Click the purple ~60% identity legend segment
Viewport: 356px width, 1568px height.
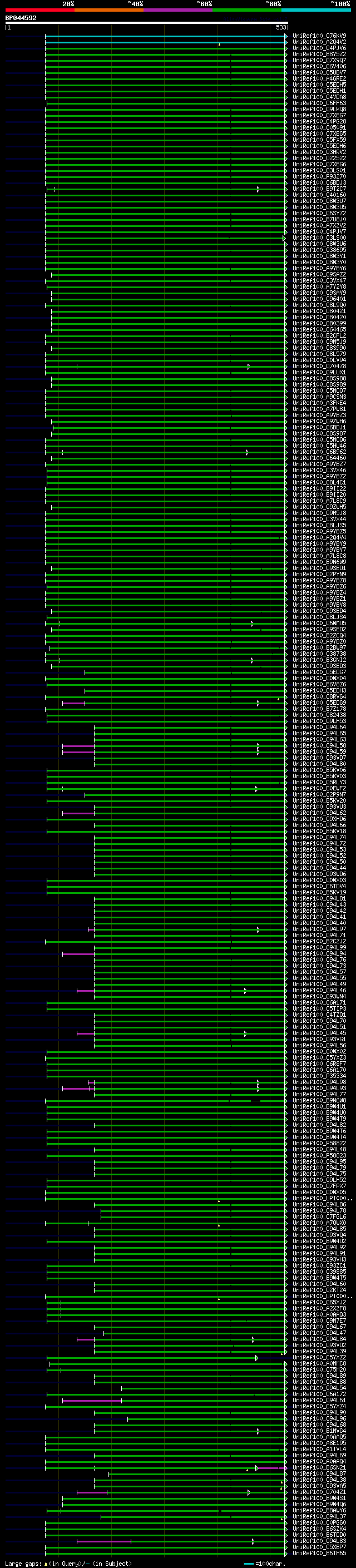(177, 10)
